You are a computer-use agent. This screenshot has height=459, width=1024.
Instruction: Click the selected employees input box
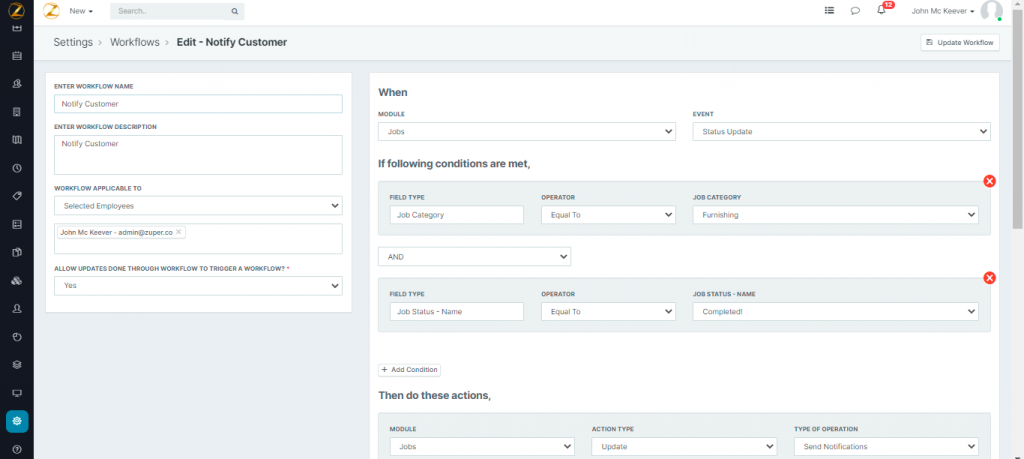(x=199, y=238)
